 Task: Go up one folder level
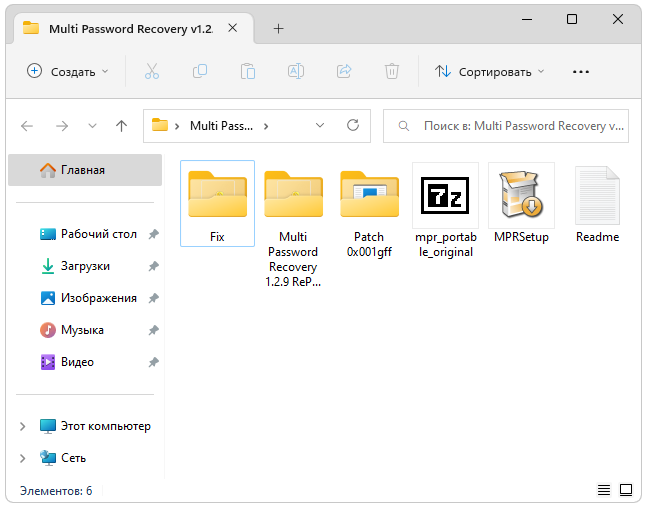(x=122, y=126)
